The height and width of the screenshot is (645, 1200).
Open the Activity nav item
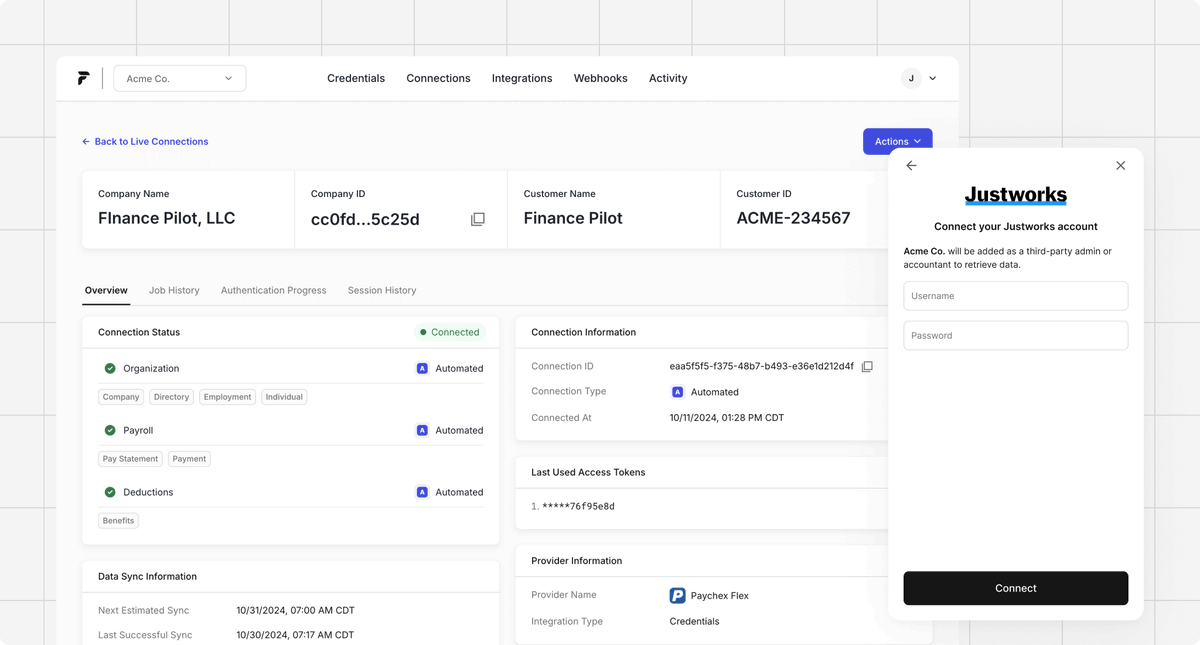tap(668, 78)
